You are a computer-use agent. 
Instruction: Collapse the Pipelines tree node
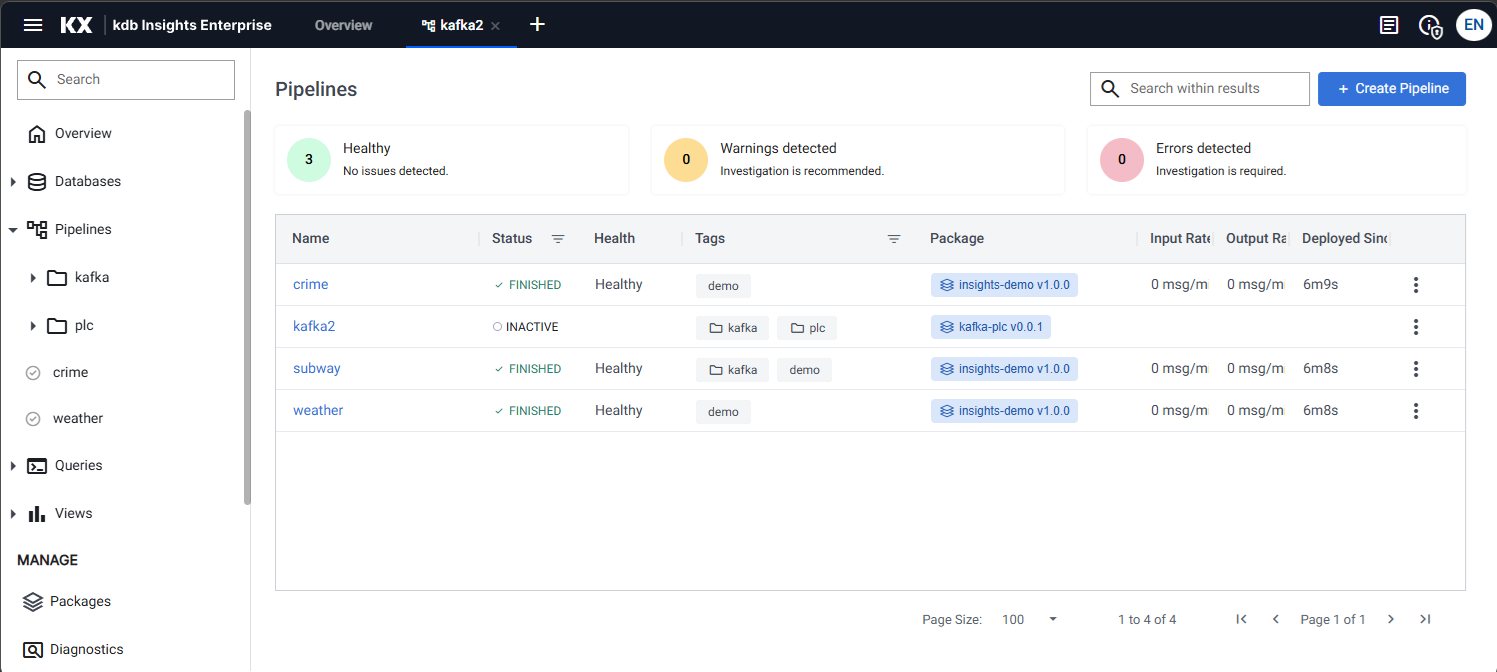click(x=13, y=230)
